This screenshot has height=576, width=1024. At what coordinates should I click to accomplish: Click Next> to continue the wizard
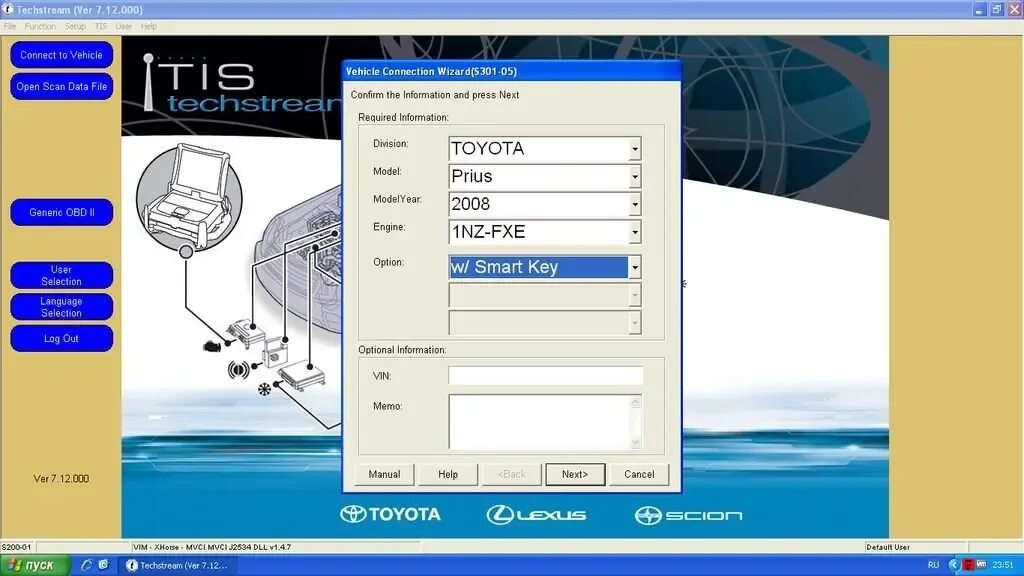(x=575, y=474)
